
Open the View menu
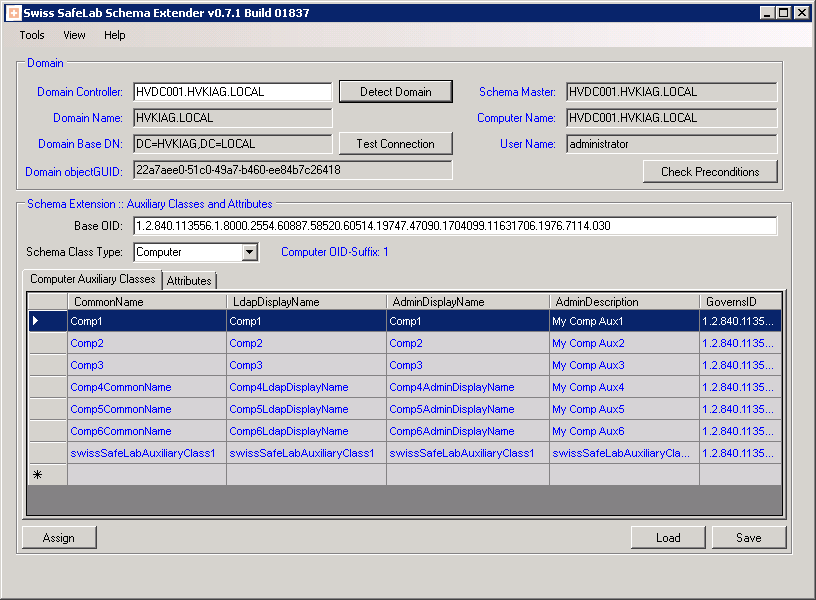(x=75, y=35)
